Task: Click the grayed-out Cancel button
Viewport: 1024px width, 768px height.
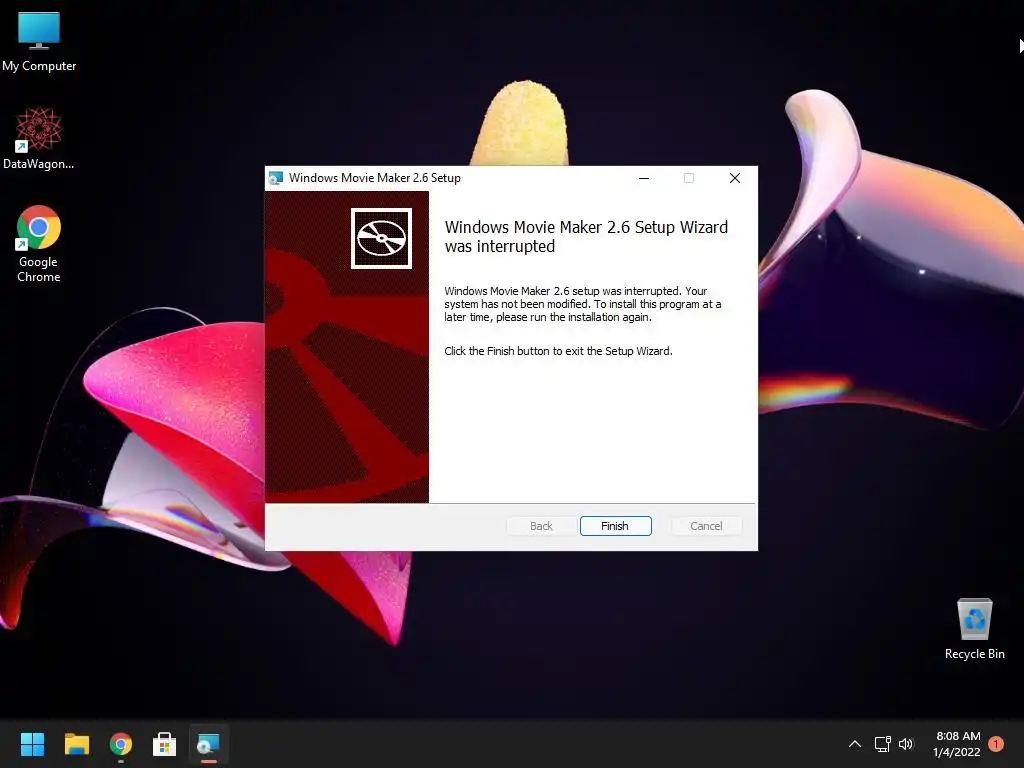Action: point(706,526)
